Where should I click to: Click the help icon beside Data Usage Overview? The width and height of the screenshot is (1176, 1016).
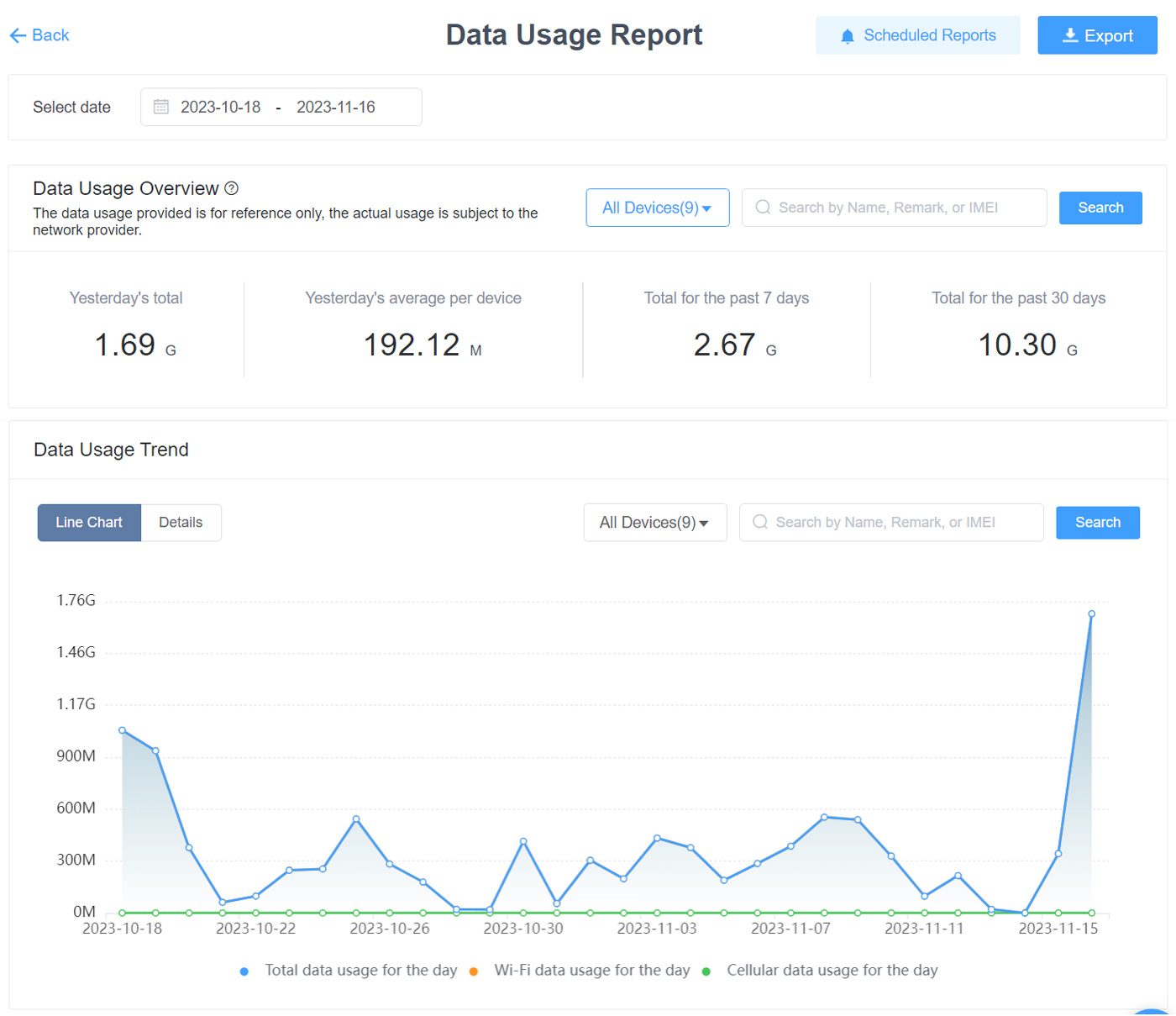point(232,188)
